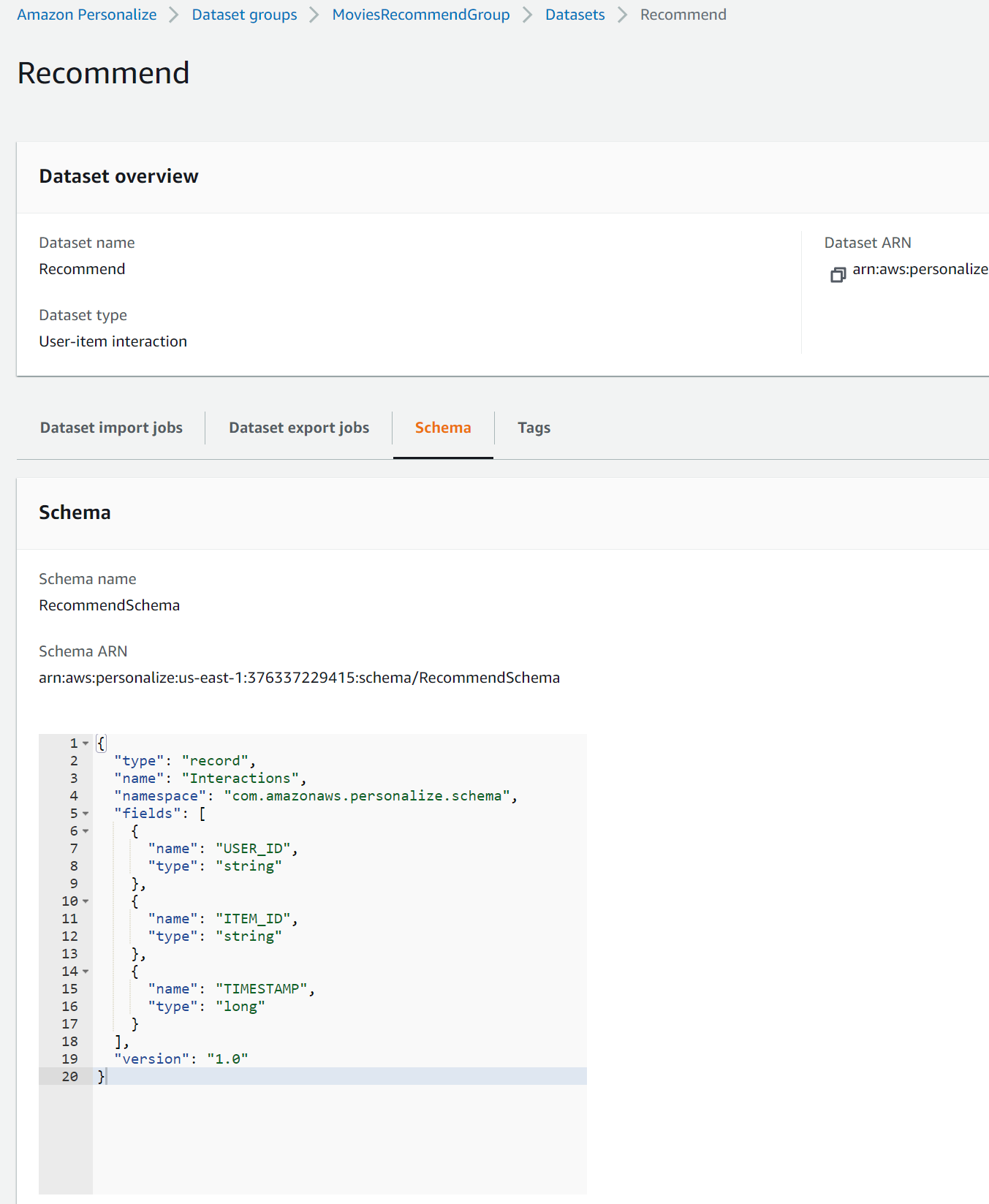Copy the Dataset ARN using the copy icon
This screenshot has height=1204, width=989.
838,275
